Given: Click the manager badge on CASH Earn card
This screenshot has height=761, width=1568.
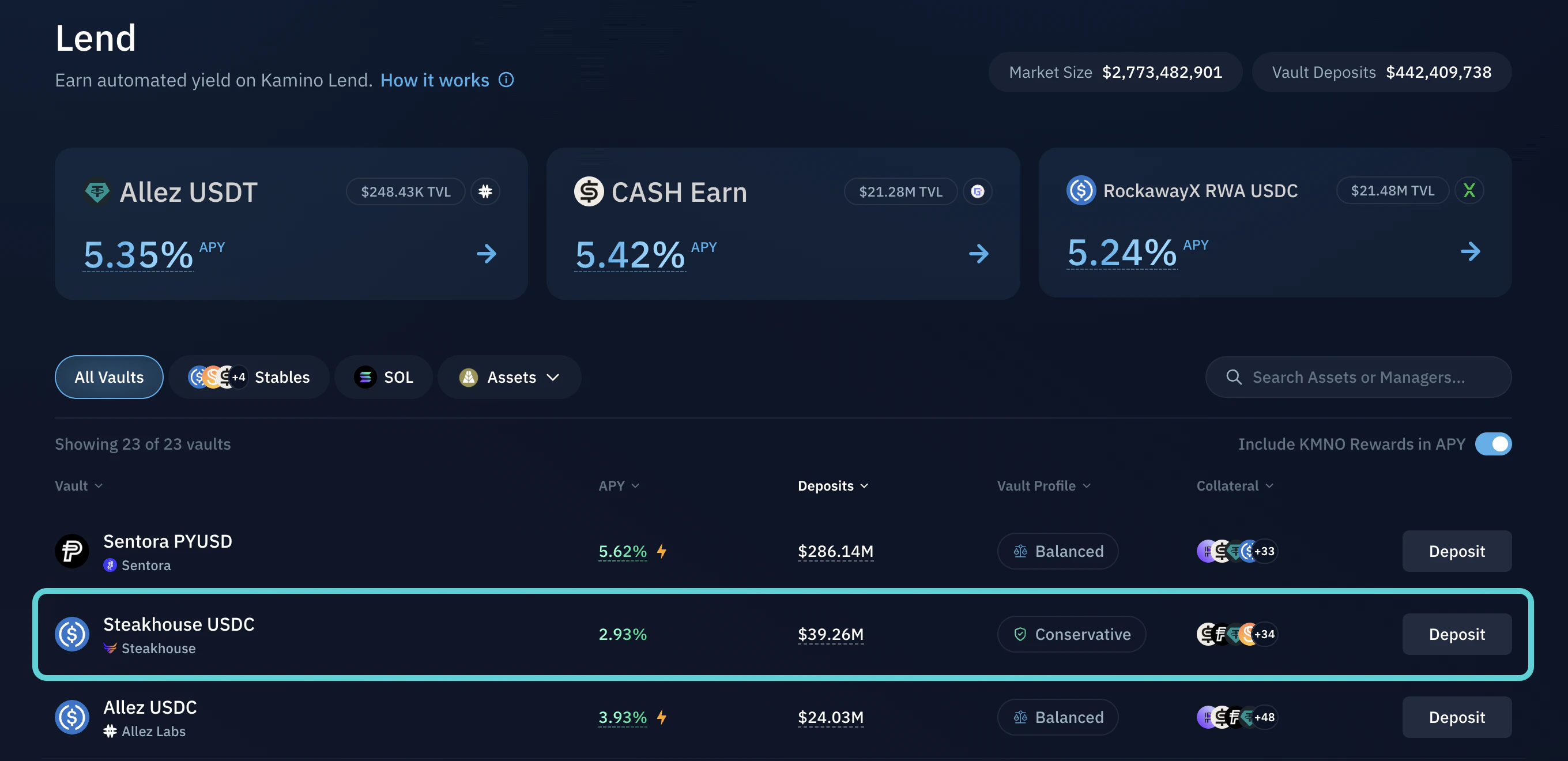Looking at the screenshot, I should tap(978, 192).
